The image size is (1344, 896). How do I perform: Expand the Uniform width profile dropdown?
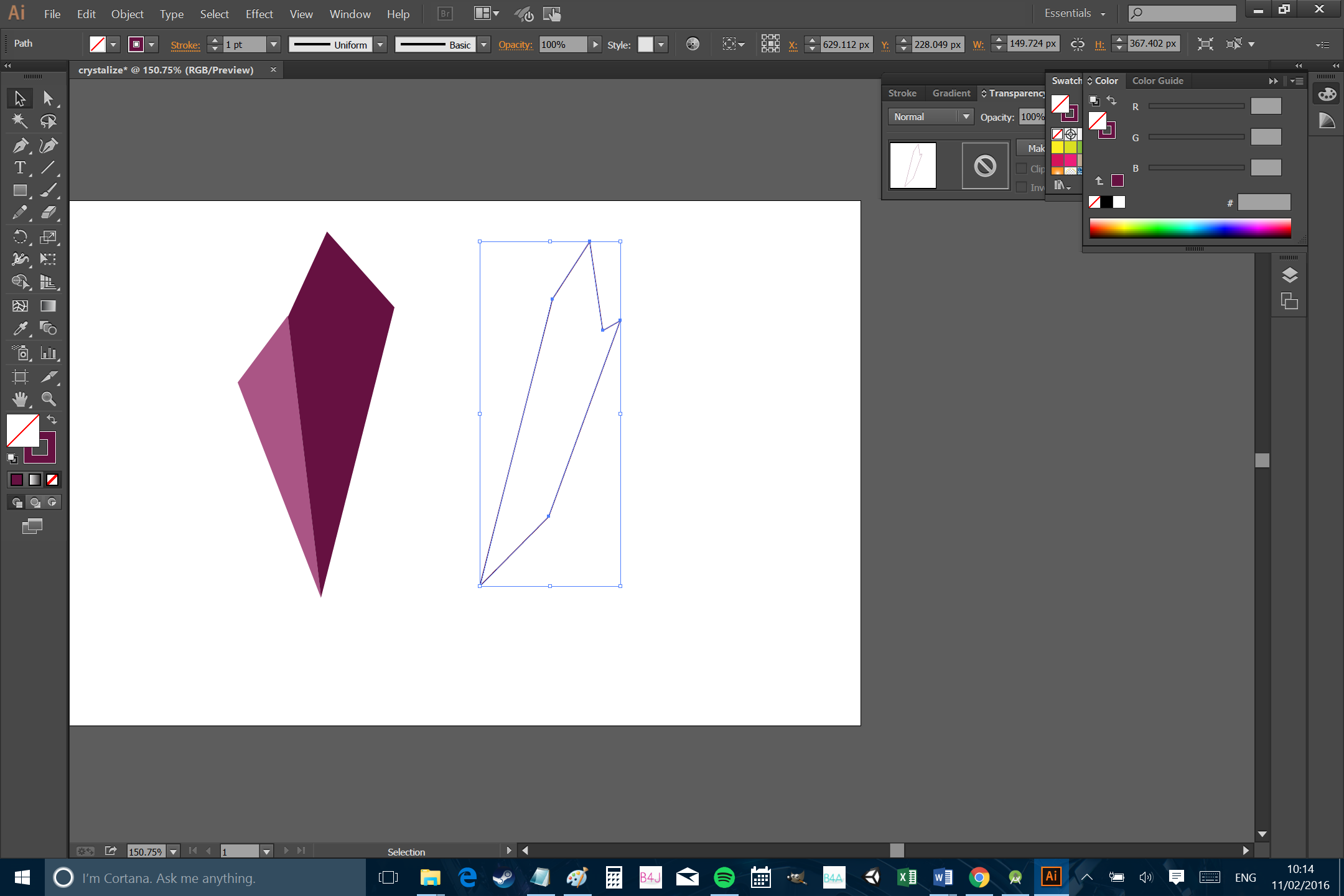[x=380, y=44]
